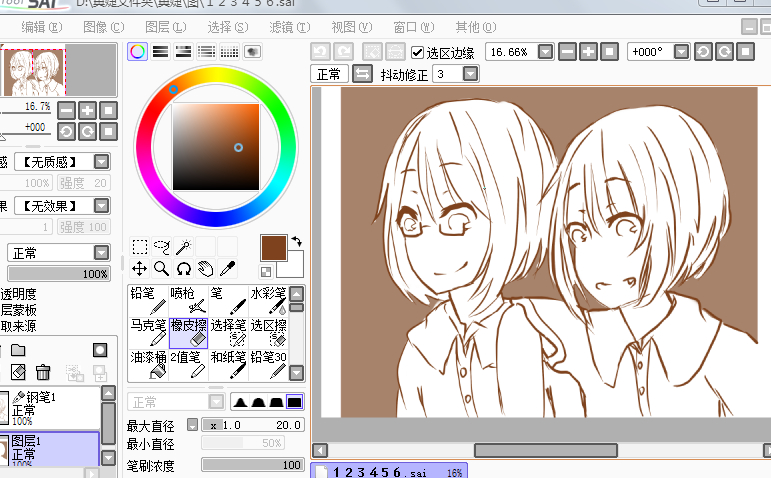The image size is (771, 478).
Task: Open the 视图 menu
Action: coord(352,27)
